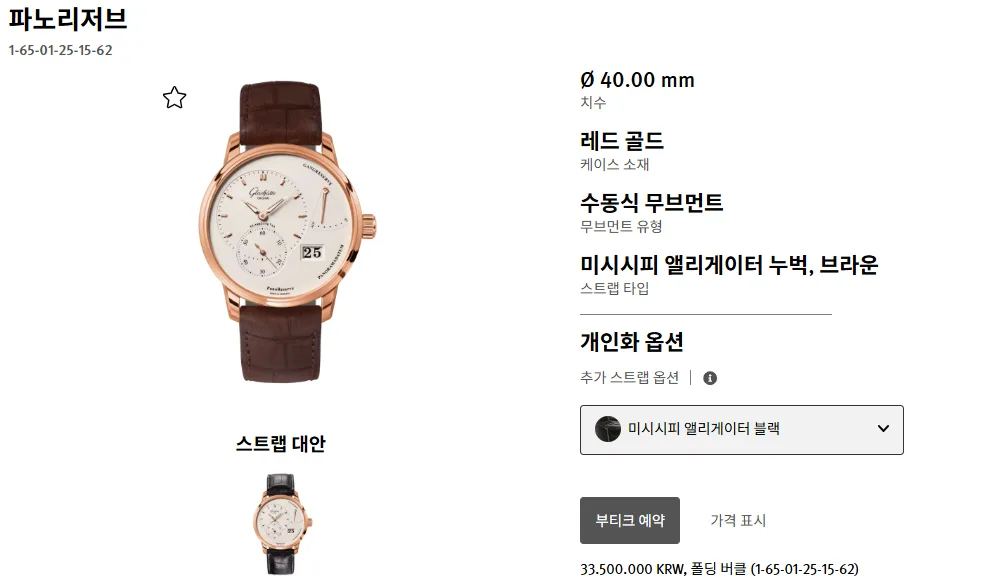Add watch to favorites with star icon

tap(174, 98)
